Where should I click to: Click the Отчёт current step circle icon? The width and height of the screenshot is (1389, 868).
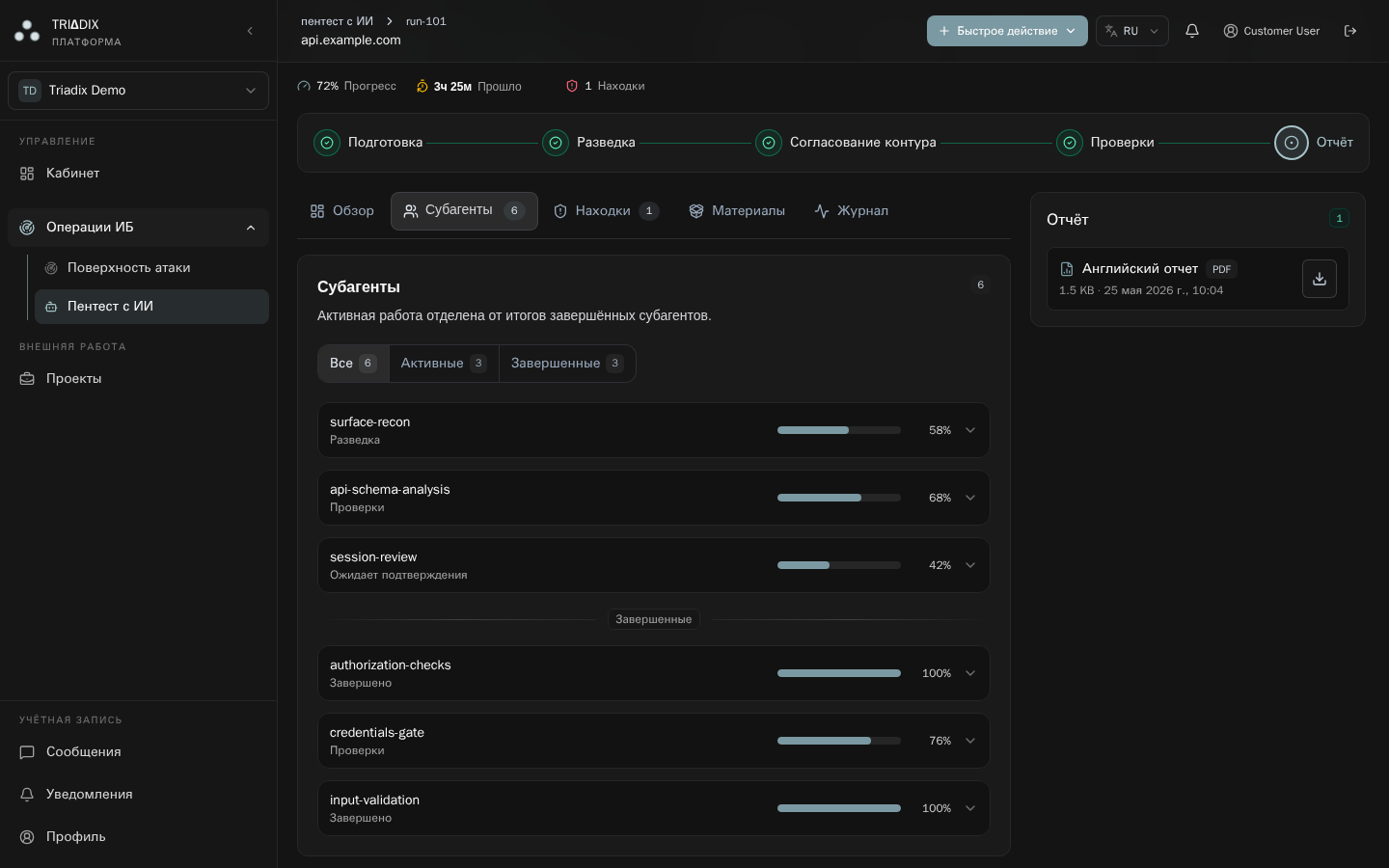point(1292,143)
